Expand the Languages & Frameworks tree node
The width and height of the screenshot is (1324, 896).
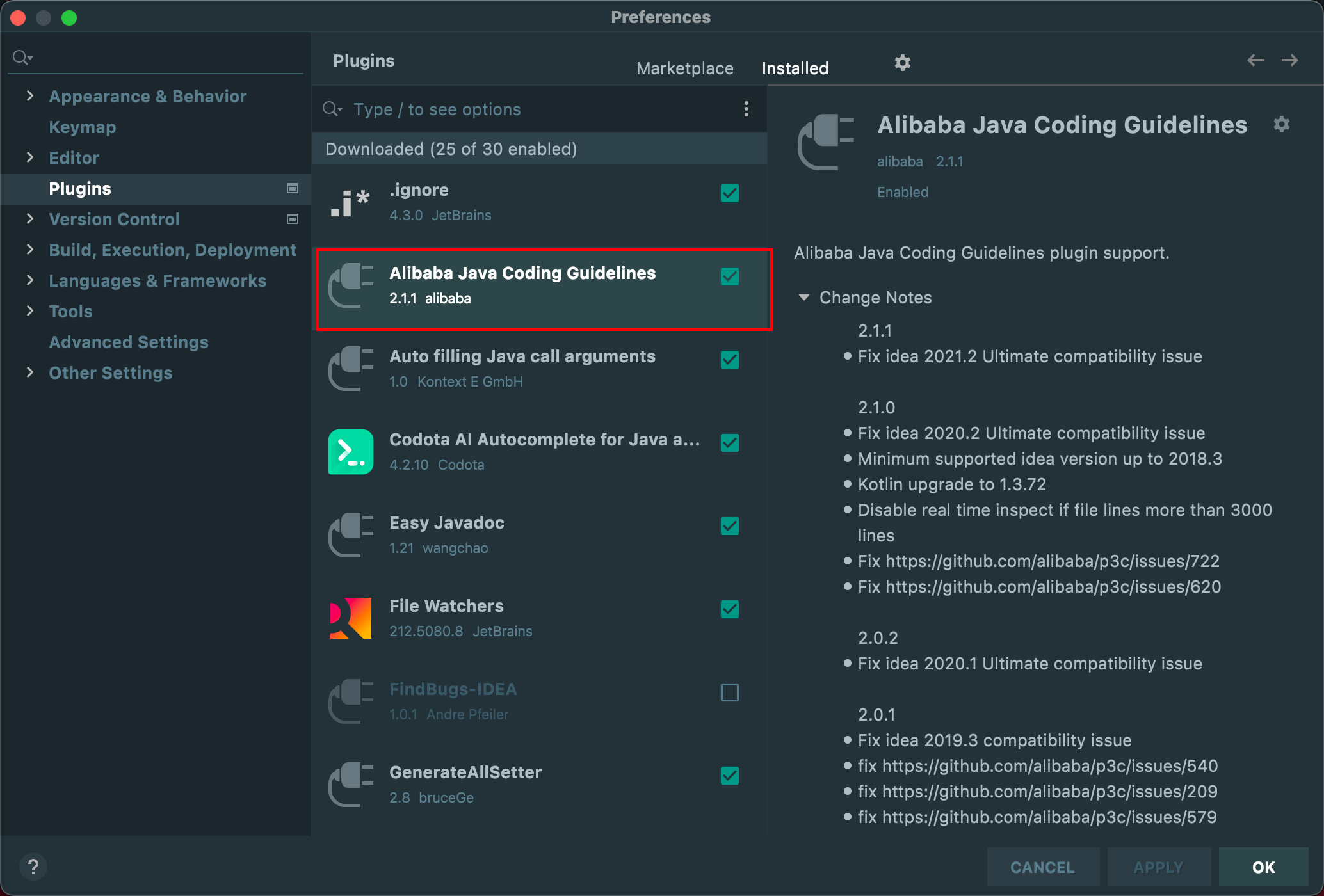tap(29, 280)
